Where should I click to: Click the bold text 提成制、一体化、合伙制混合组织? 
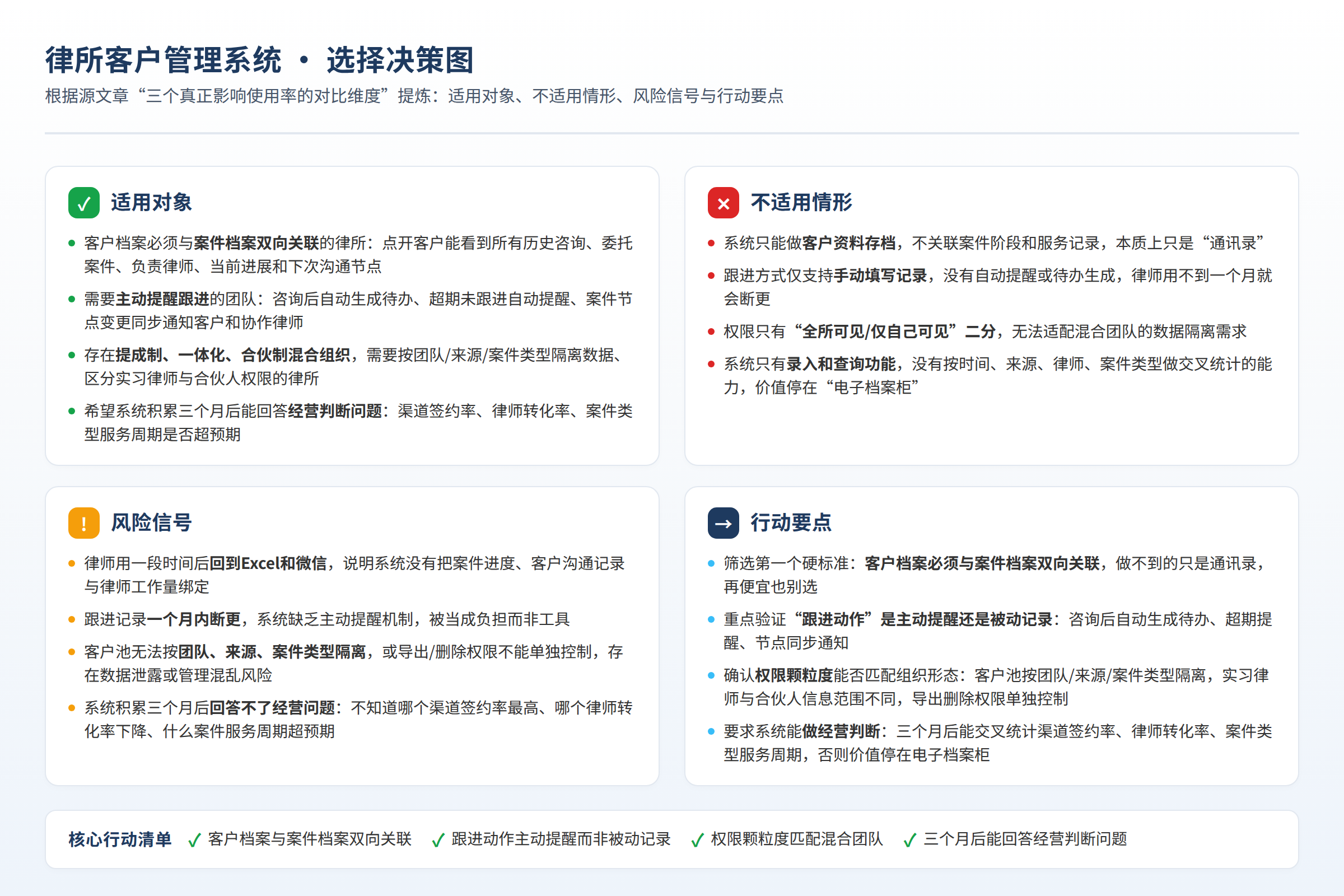233,355
